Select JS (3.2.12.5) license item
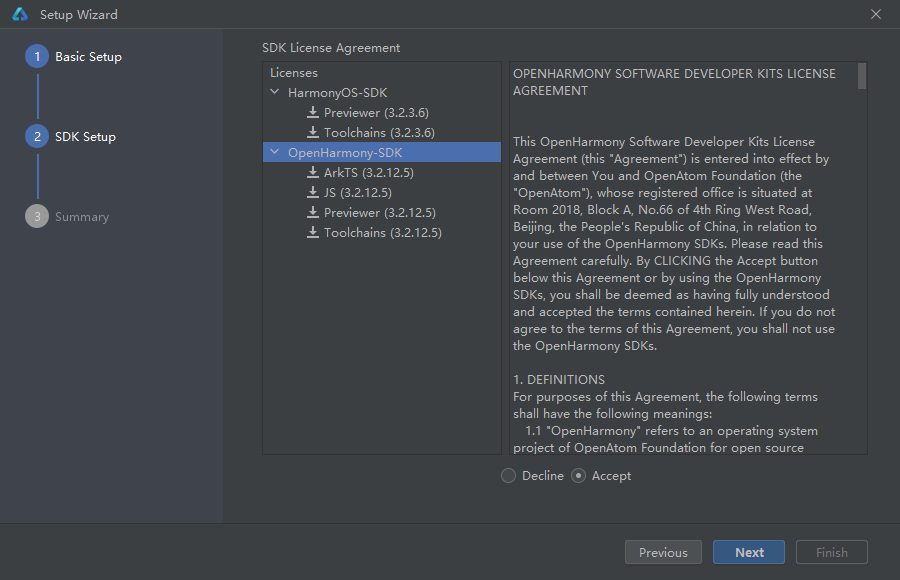The width and height of the screenshot is (900, 580). (358, 193)
